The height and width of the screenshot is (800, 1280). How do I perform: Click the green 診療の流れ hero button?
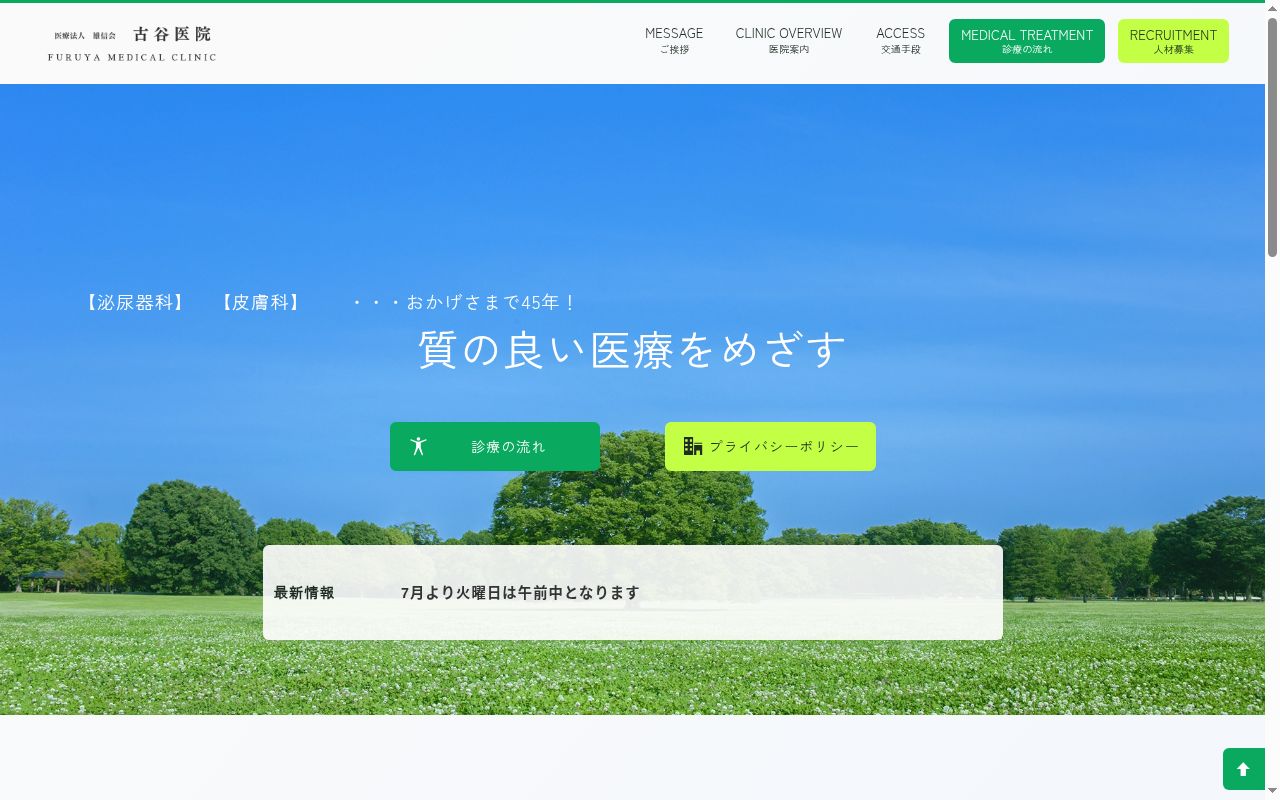click(x=495, y=446)
